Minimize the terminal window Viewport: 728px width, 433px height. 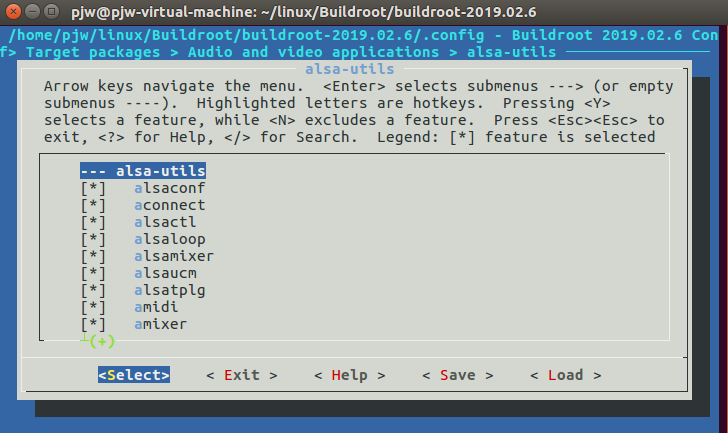tap(32, 12)
